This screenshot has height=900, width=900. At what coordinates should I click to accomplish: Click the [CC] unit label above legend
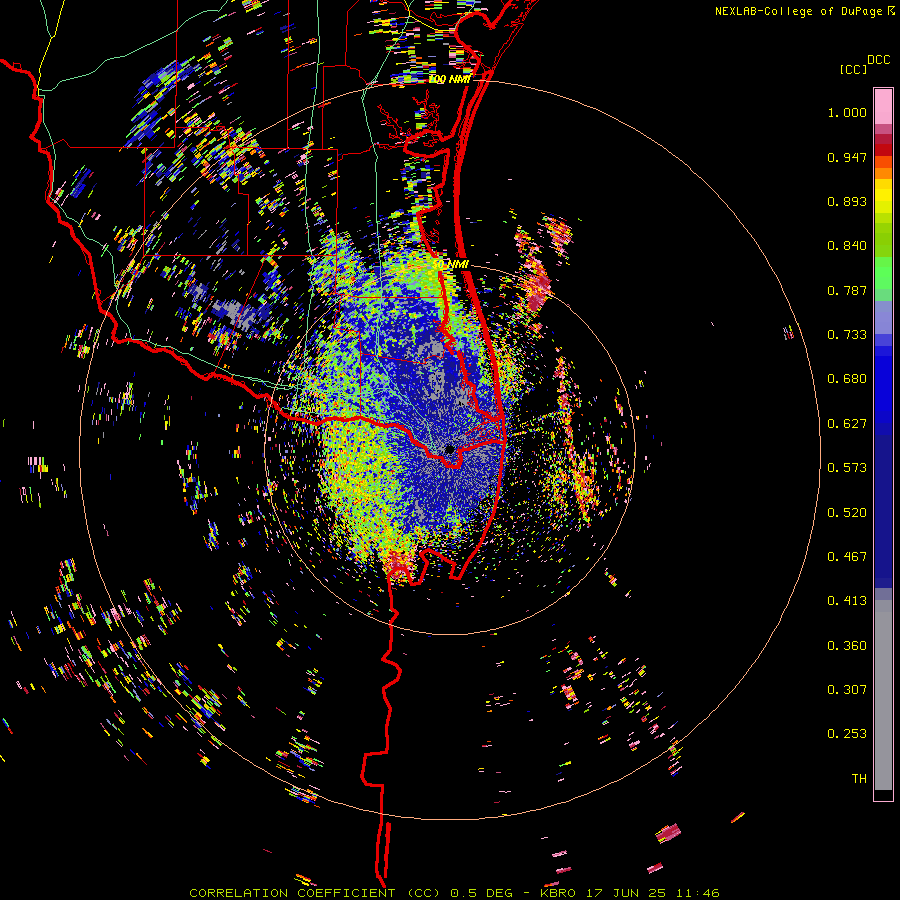pos(853,69)
